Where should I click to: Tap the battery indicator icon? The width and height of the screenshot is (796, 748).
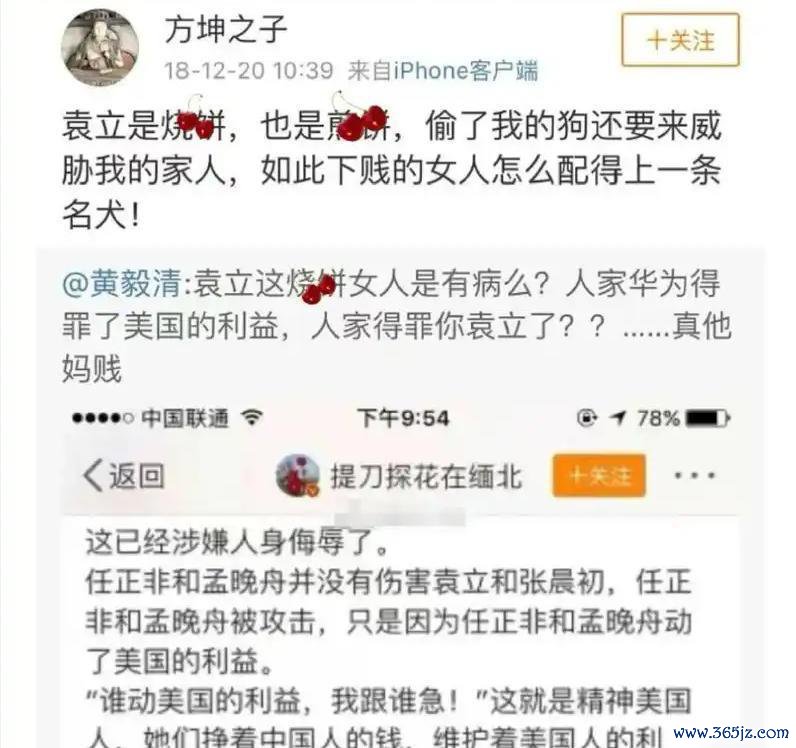point(708,418)
